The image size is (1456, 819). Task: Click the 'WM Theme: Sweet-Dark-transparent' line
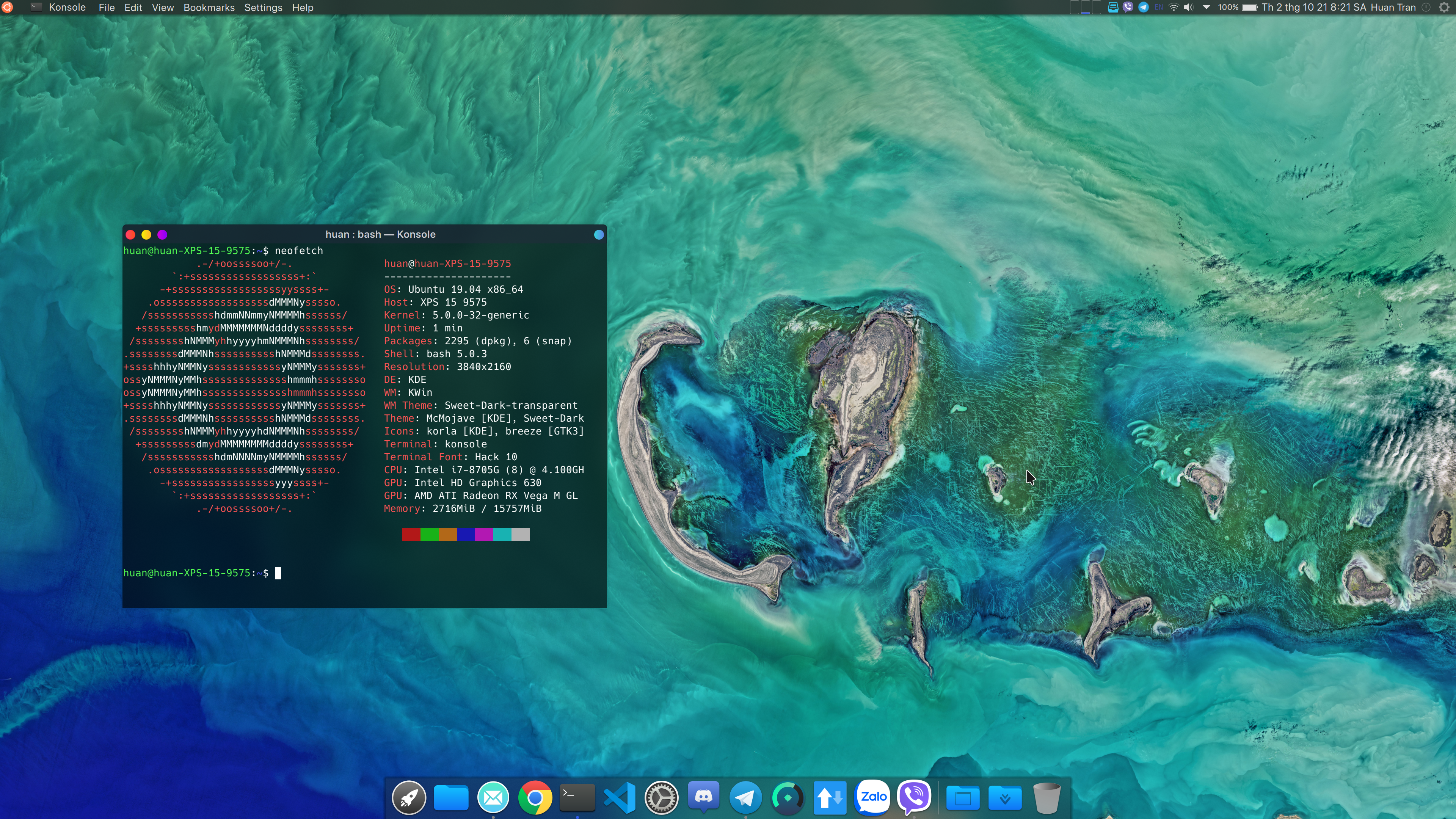pos(480,405)
